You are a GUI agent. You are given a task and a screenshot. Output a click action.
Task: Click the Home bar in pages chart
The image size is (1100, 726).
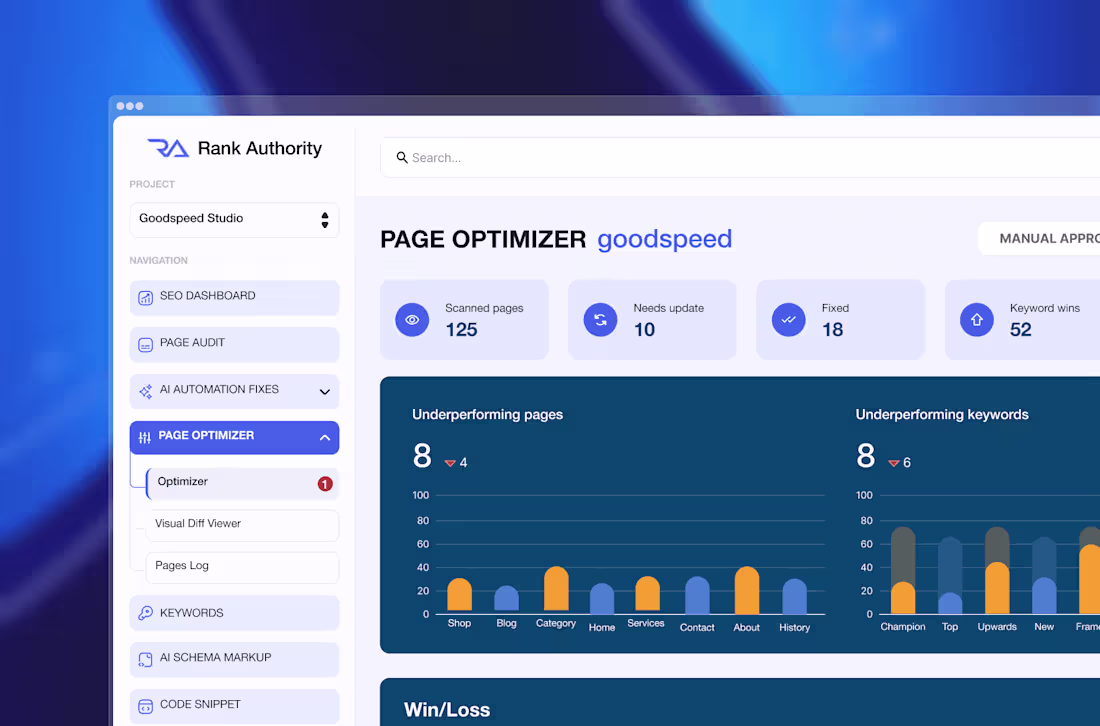tap(602, 598)
